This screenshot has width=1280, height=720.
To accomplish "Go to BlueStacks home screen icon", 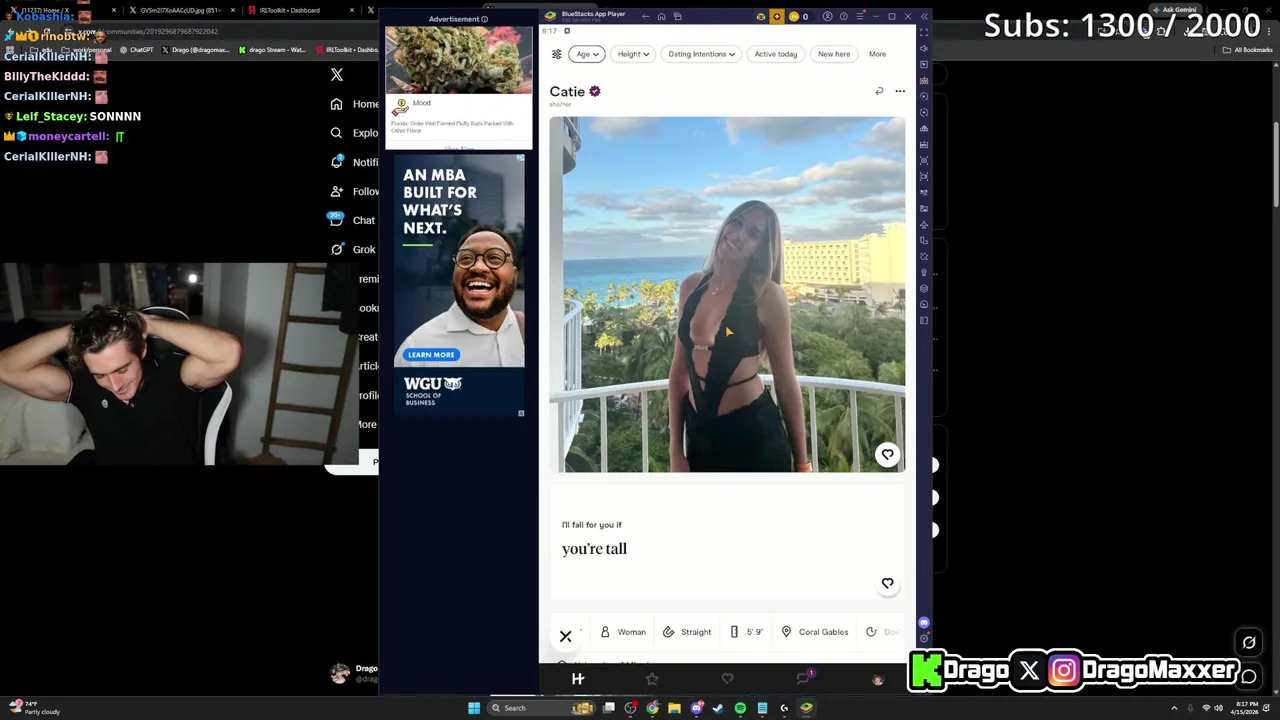I will 661,16.
